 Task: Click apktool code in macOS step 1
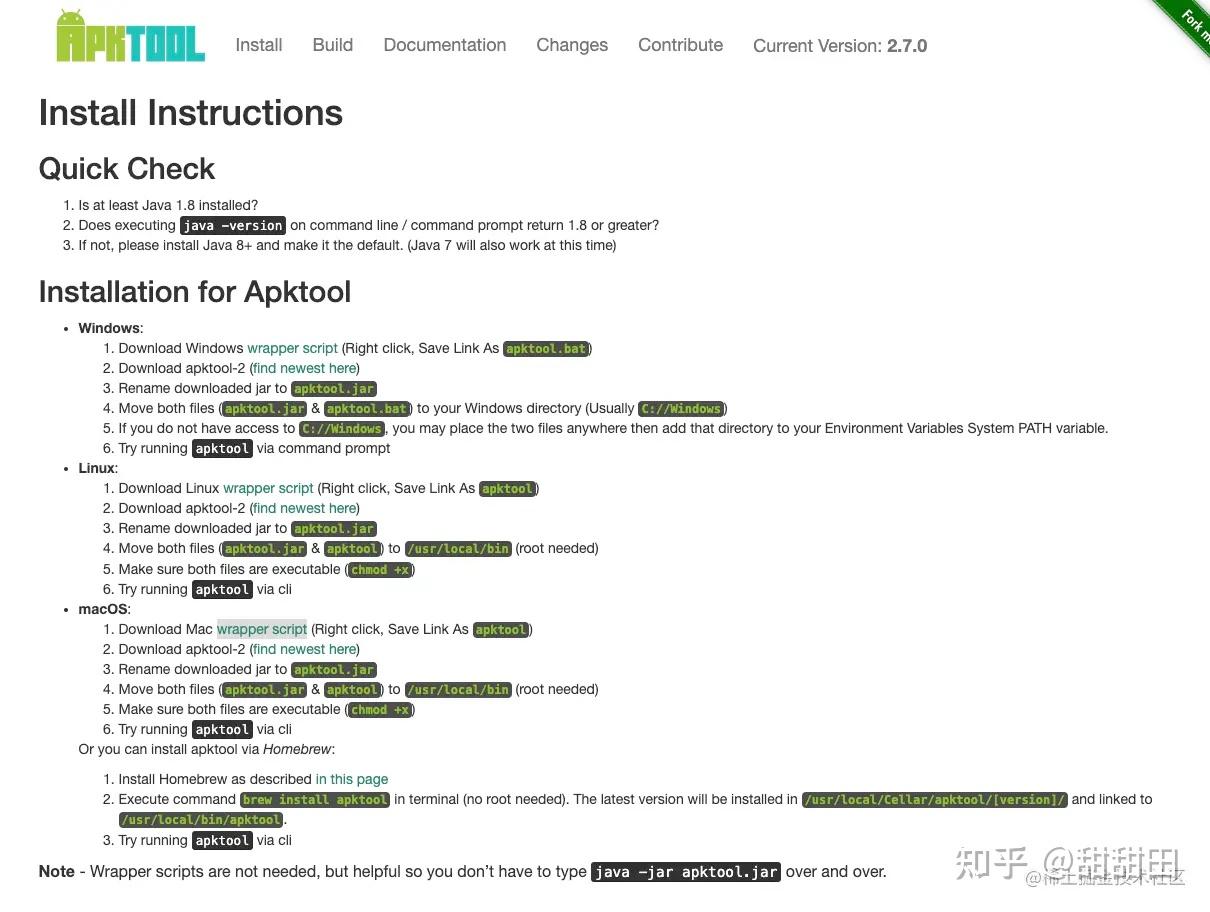501,630
